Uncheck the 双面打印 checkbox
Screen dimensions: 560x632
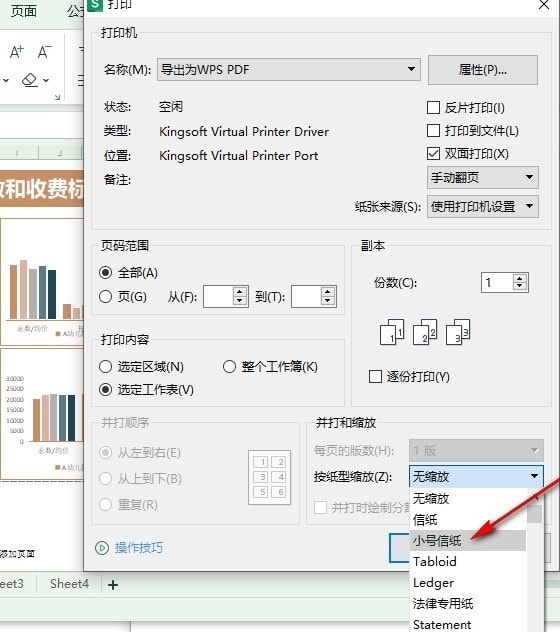(x=433, y=154)
